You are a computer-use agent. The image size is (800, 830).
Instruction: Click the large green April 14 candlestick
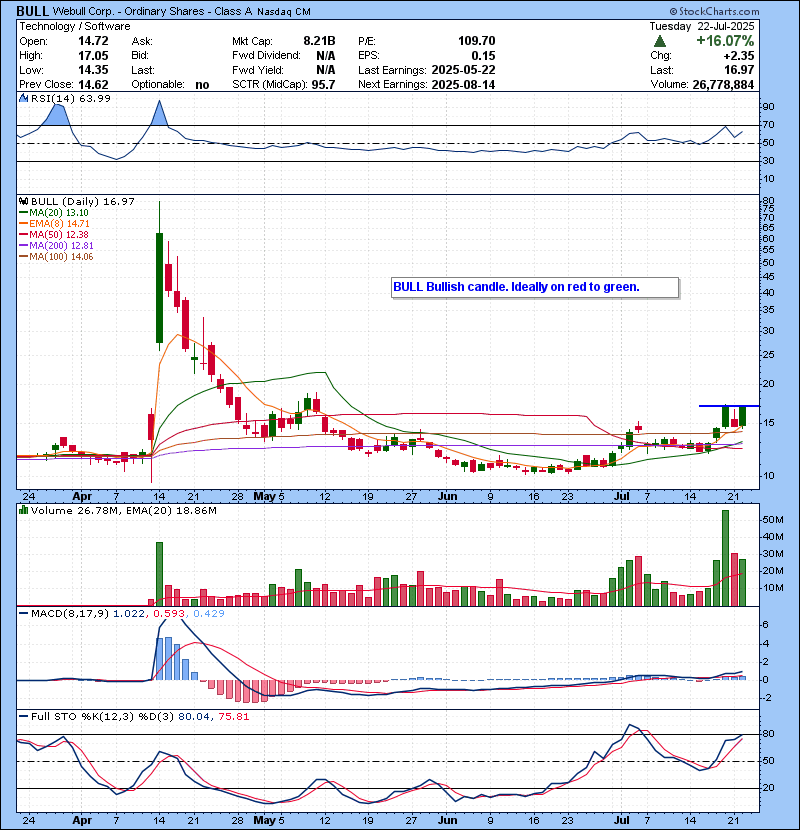(x=159, y=288)
